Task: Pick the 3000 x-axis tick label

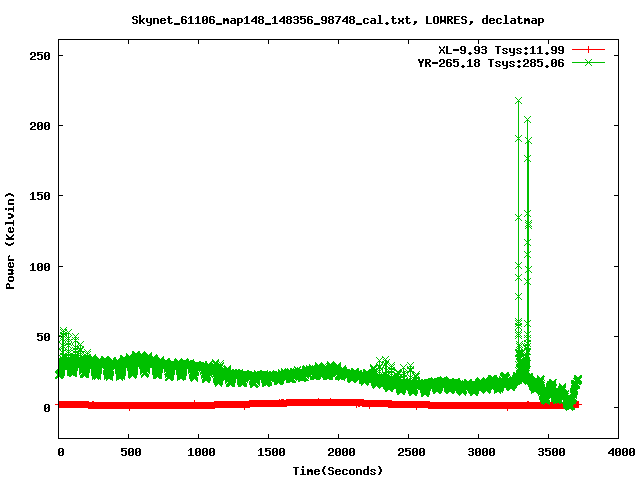Action: tap(478, 453)
